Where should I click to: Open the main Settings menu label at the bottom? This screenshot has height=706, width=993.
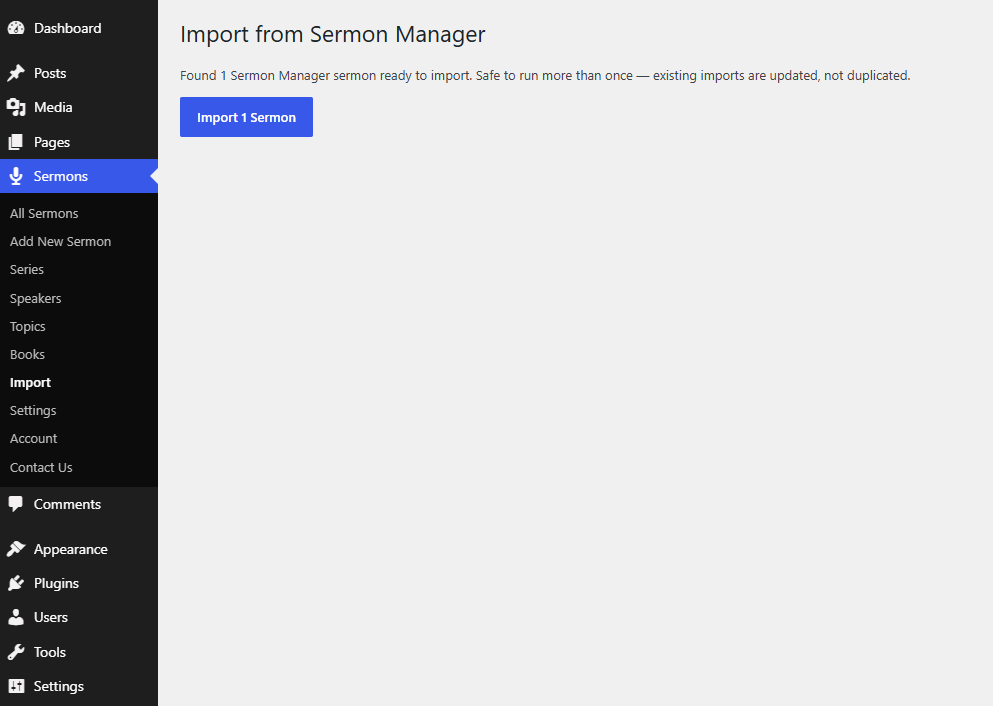[58, 686]
